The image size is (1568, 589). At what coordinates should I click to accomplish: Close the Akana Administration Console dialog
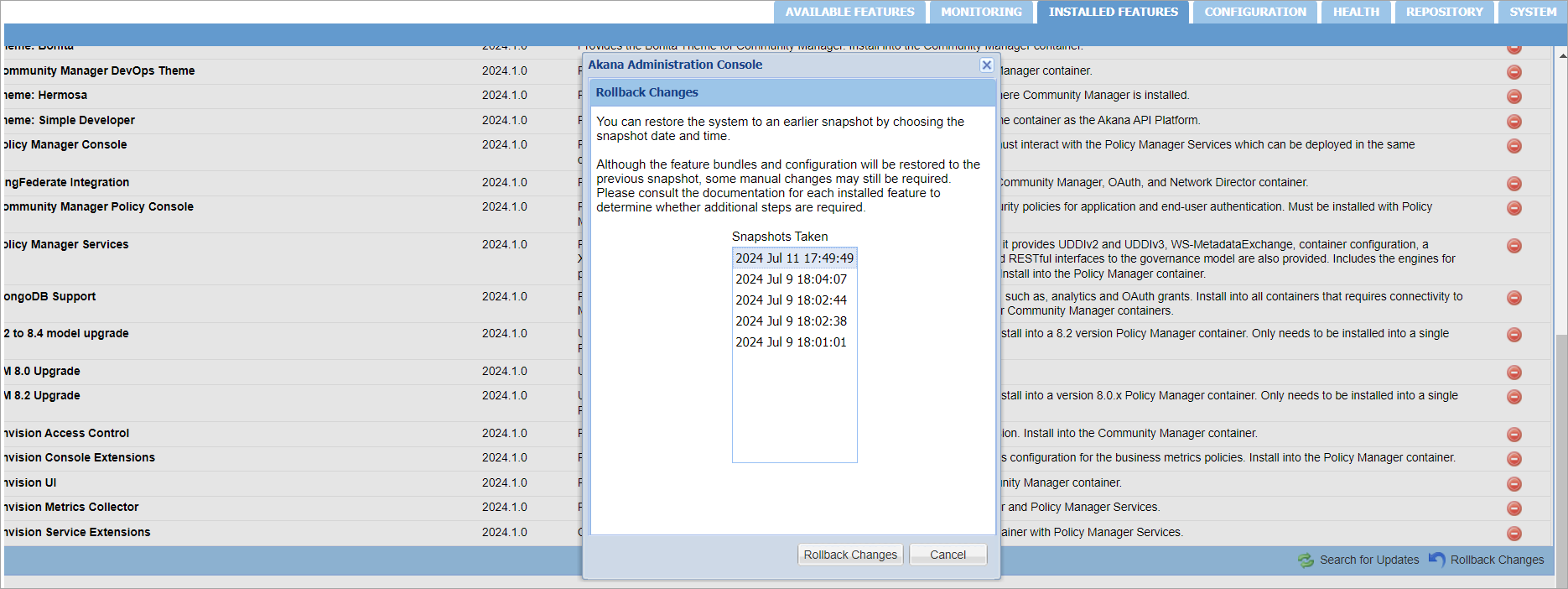(986, 65)
